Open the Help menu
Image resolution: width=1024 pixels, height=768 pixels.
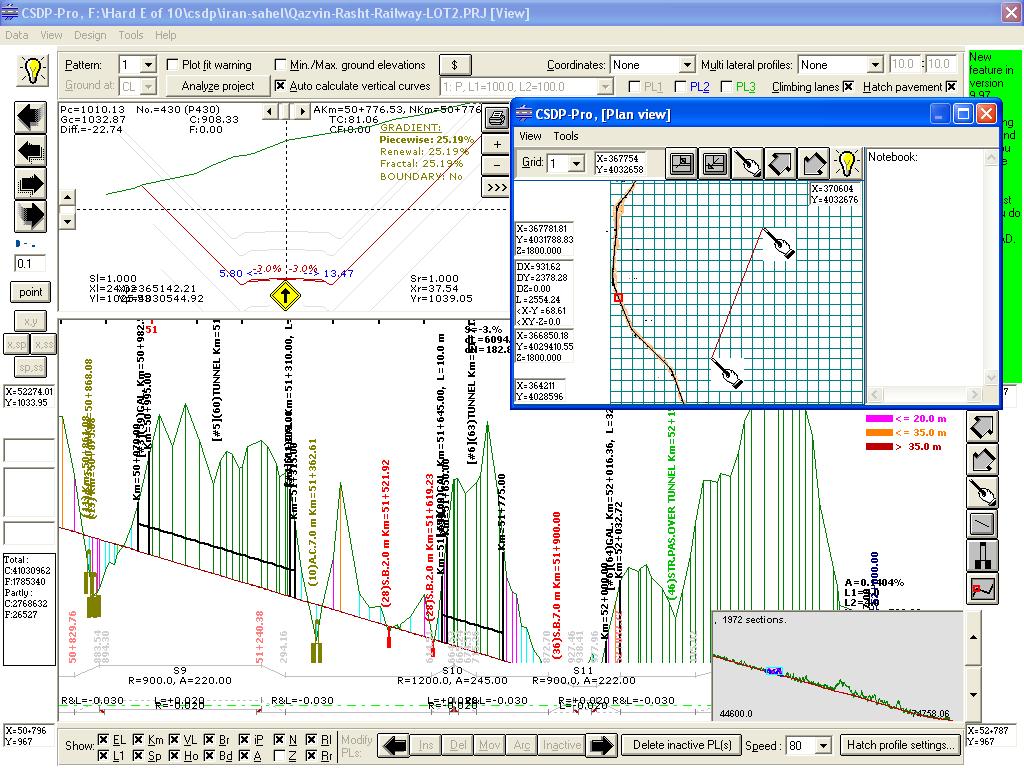[165, 35]
